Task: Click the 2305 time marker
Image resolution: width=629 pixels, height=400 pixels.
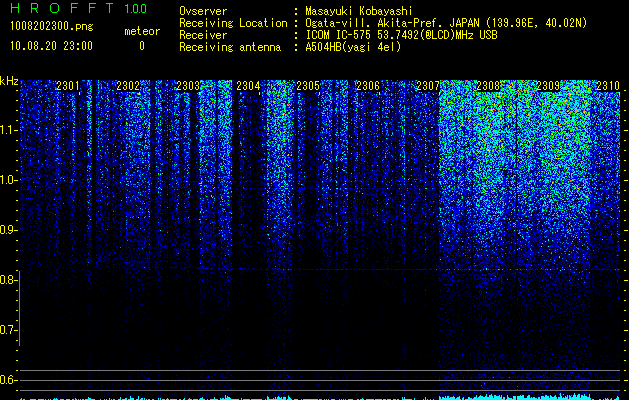Action: (308, 85)
